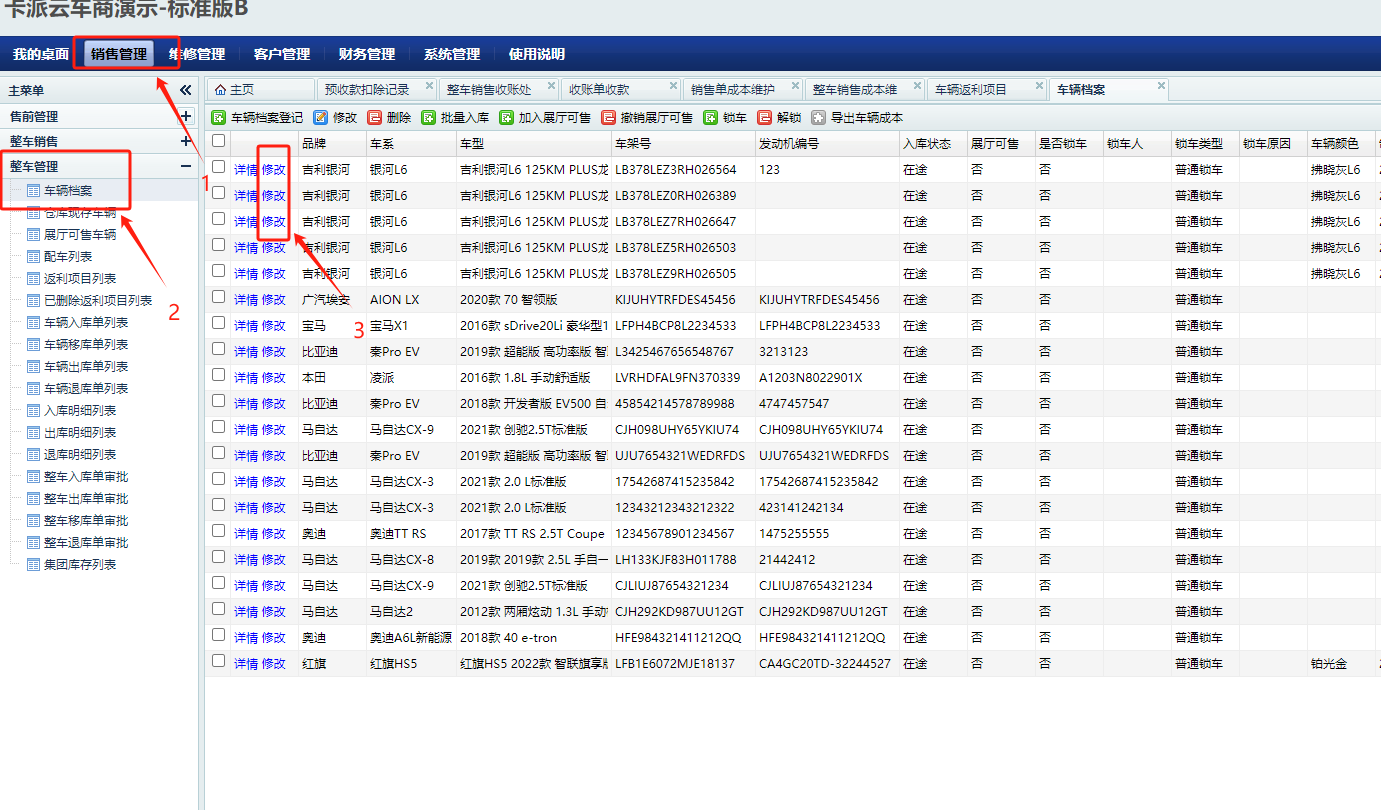Click the 加入展厅可售 toolbar icon
Viewport: 1381px width, 810px height.
[x=507, y=117]
